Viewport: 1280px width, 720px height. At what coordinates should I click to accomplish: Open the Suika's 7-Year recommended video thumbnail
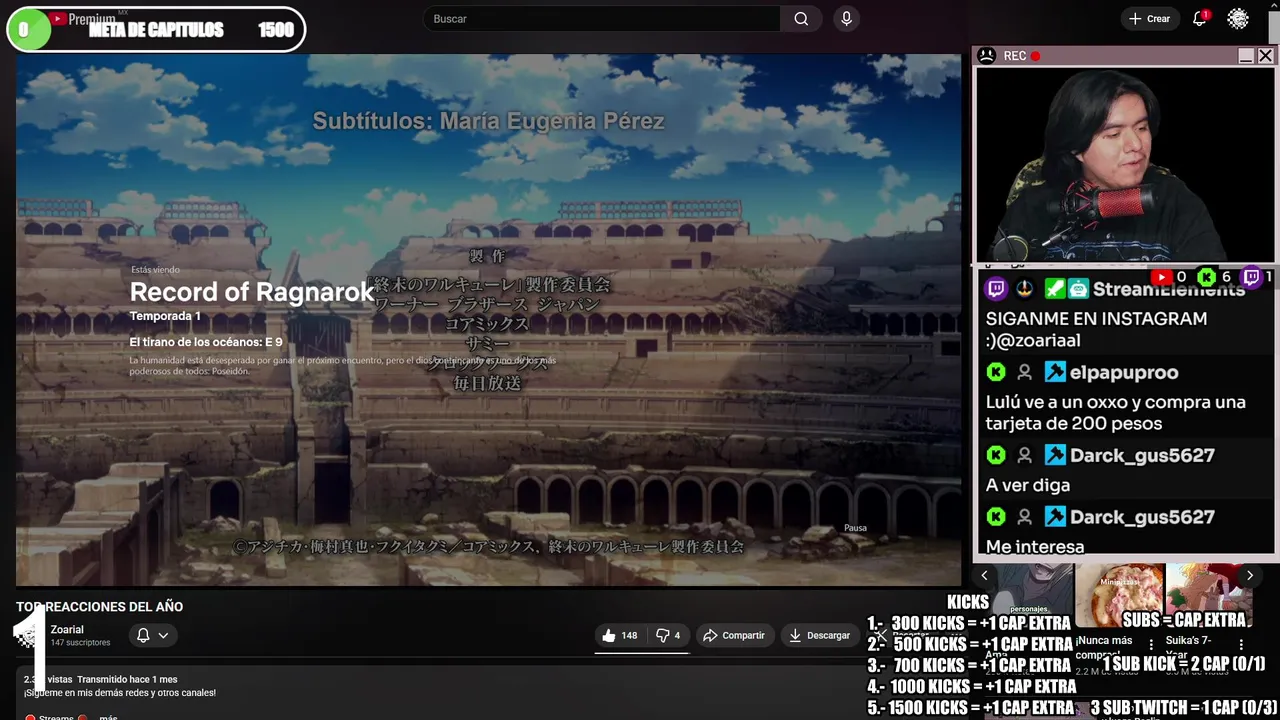[1209, 596]
